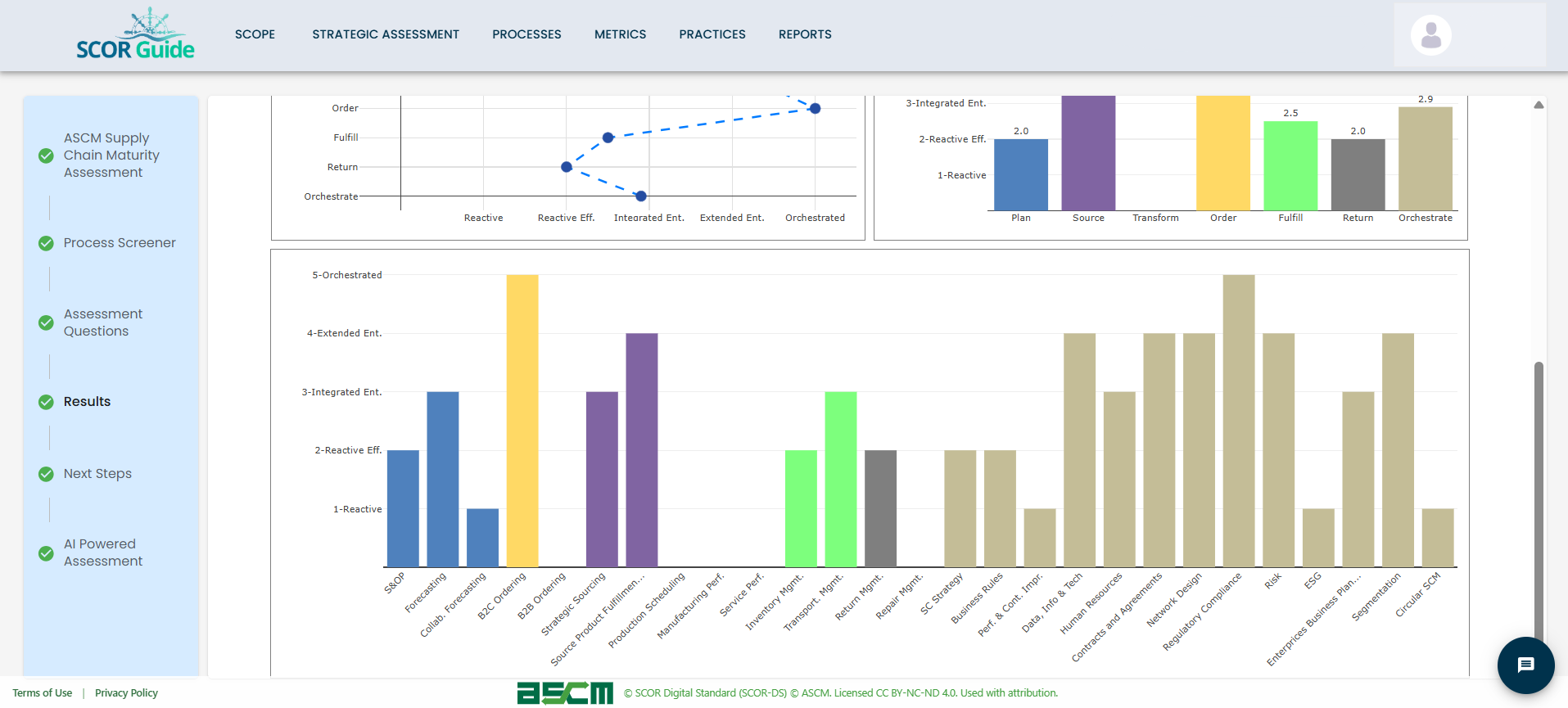1568x708 pixels.
Task: Open the Terms of Use link
Action: (43, 693)
